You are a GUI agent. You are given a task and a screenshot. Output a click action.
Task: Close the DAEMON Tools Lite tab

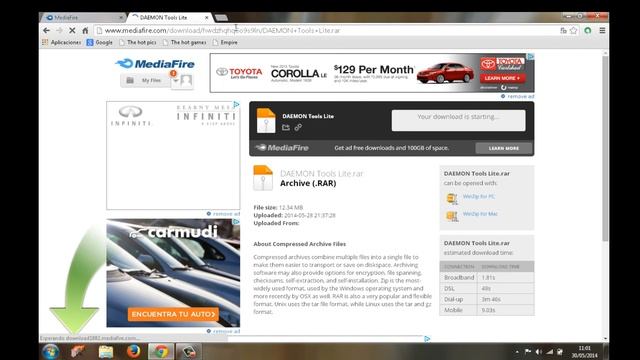pos(207,18)
